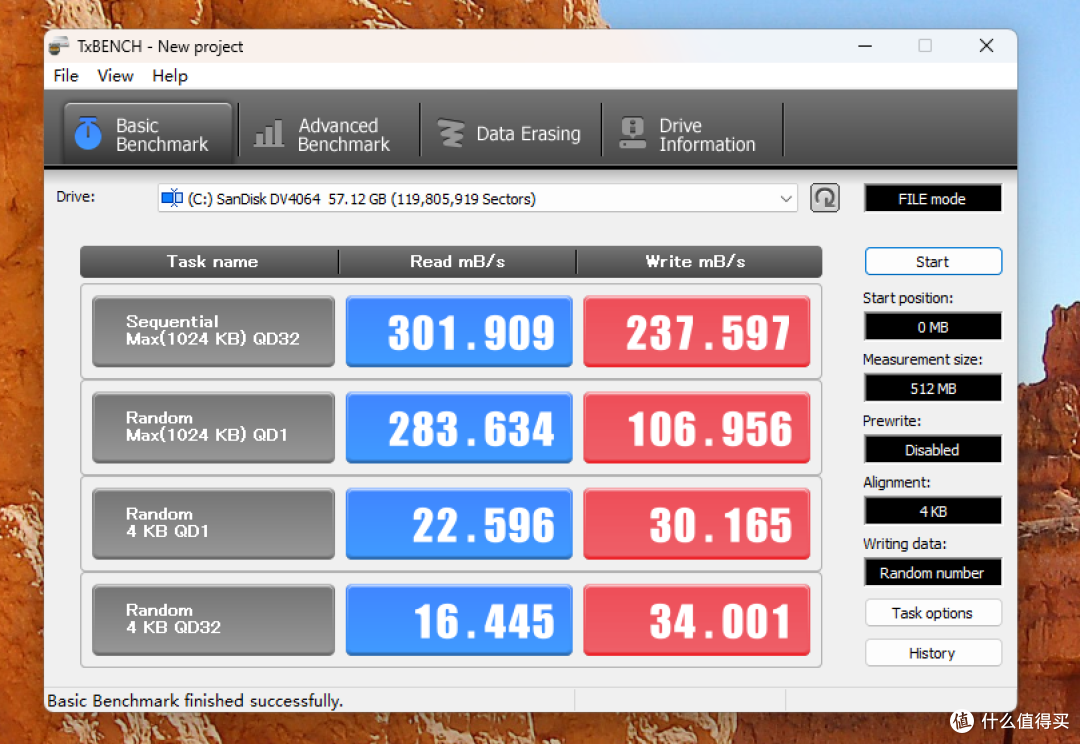Open the History window
The height and width of the screenshot is (744, 1080).
(x=933, y=653)
